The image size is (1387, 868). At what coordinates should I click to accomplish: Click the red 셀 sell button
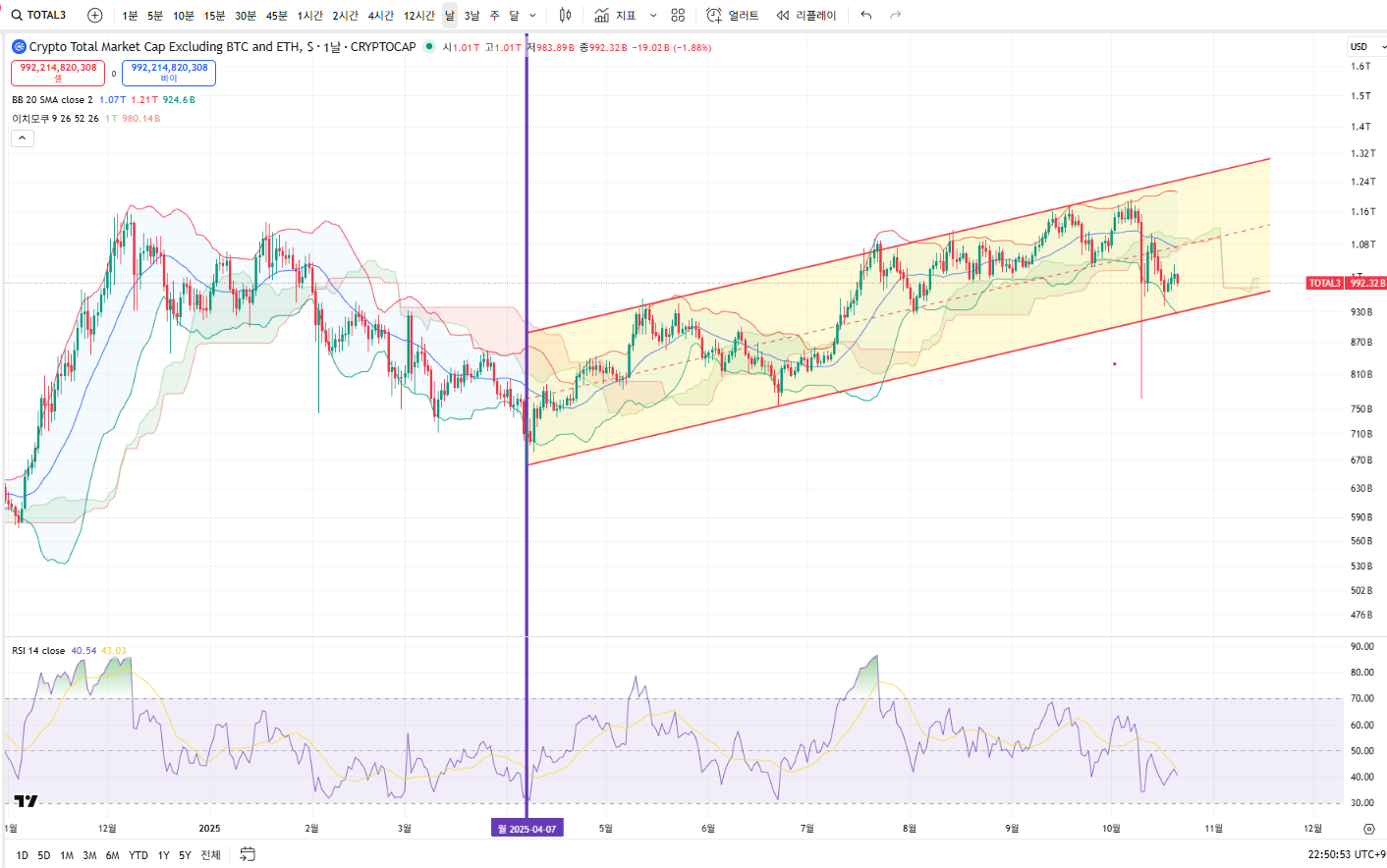(58, 73)
